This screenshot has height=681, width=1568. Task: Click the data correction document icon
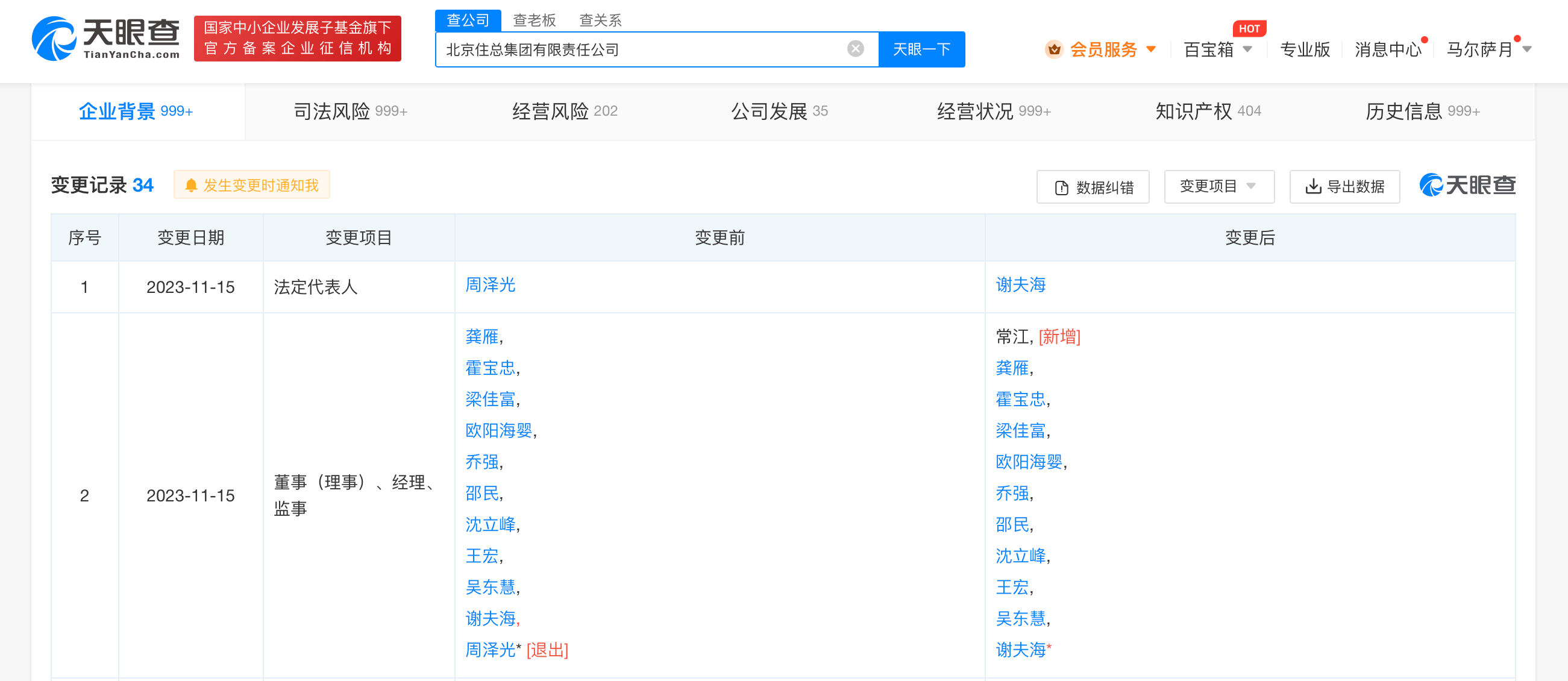click(1061, 187)
